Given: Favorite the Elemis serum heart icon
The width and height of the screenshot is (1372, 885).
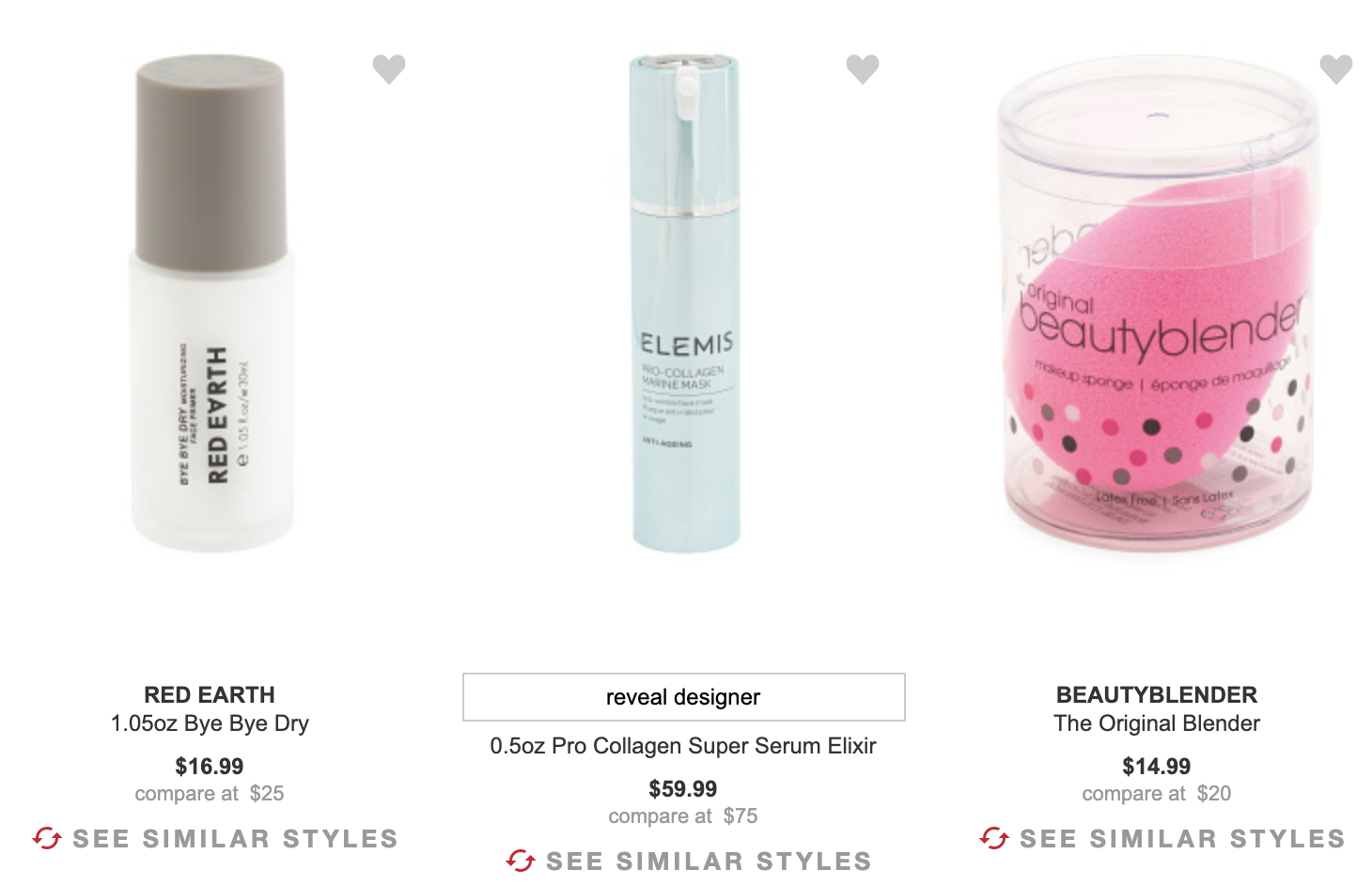Looking at the screenshot, I should (x=863, y=69).
